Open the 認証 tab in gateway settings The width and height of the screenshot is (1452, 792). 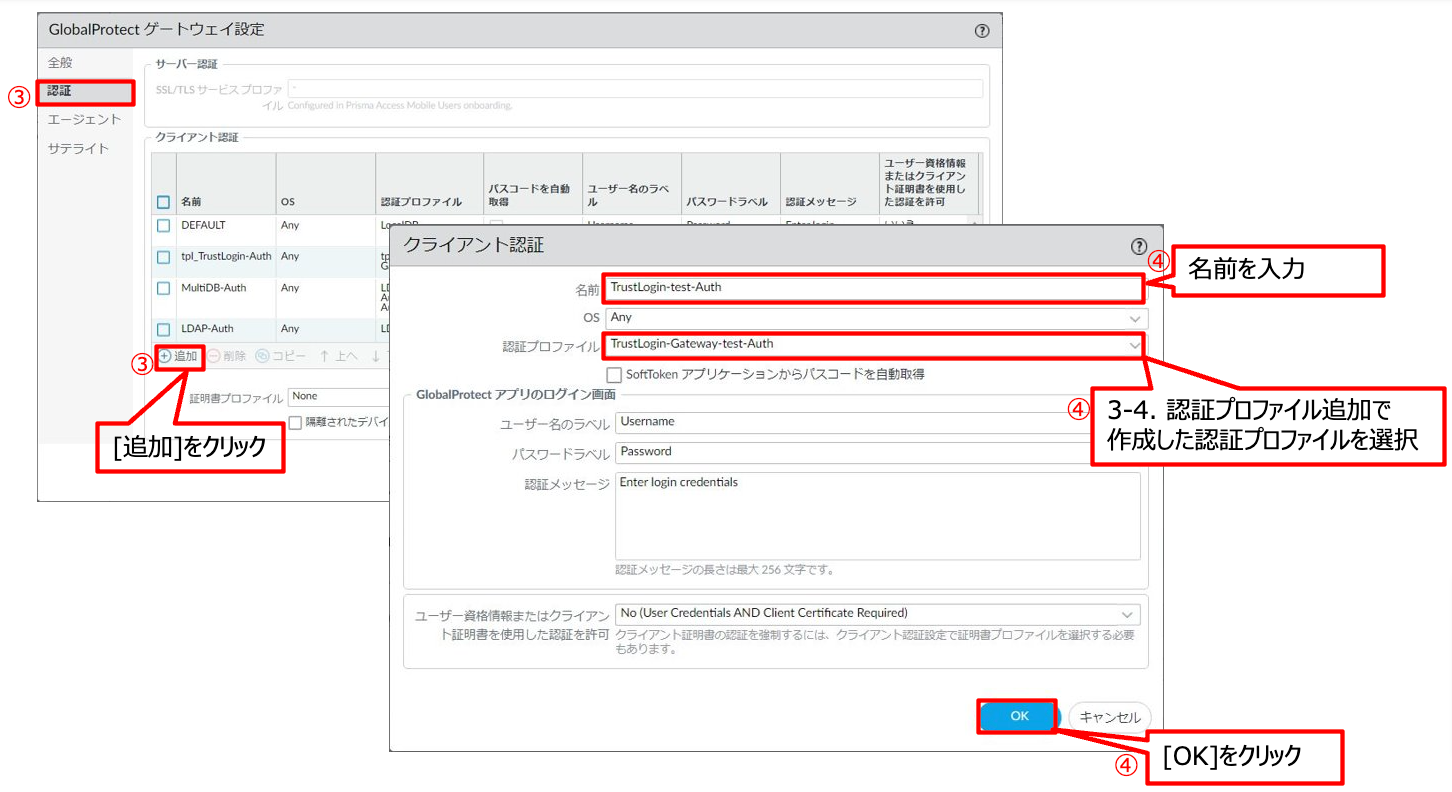pyautogui.click(x=84, y=92)
